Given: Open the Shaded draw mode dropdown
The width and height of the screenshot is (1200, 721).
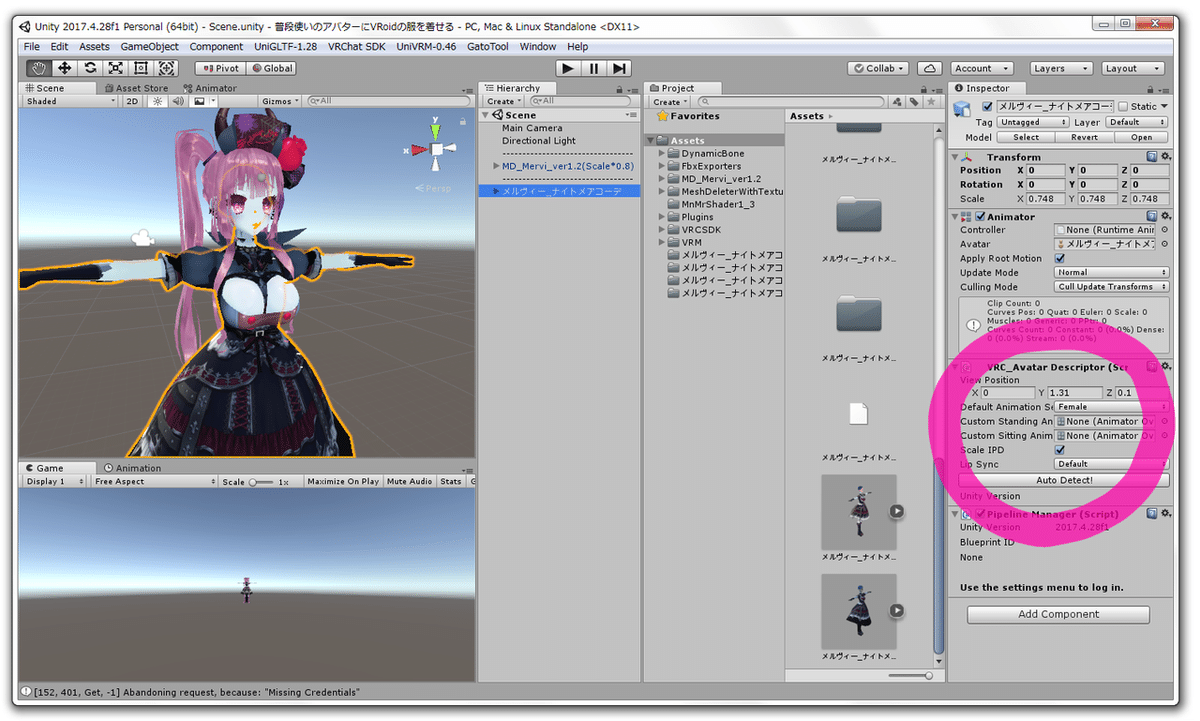Looking at the screenshot, I should pyautogui.click(x=70, y=101).
